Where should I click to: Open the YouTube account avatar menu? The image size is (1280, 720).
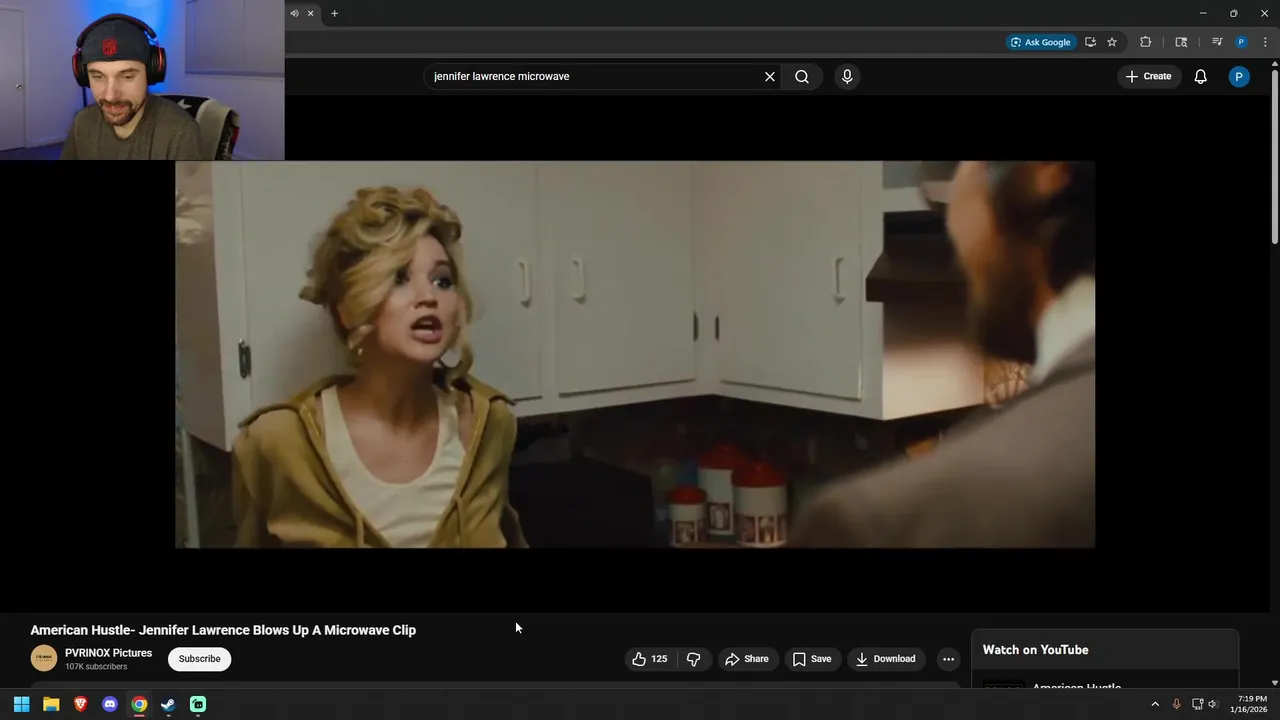[1239, 77]
